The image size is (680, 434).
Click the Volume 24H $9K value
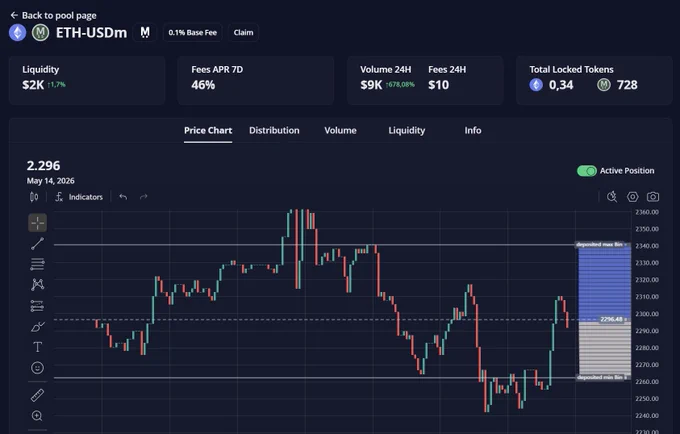pyautogui.click(x=371, y=85)
